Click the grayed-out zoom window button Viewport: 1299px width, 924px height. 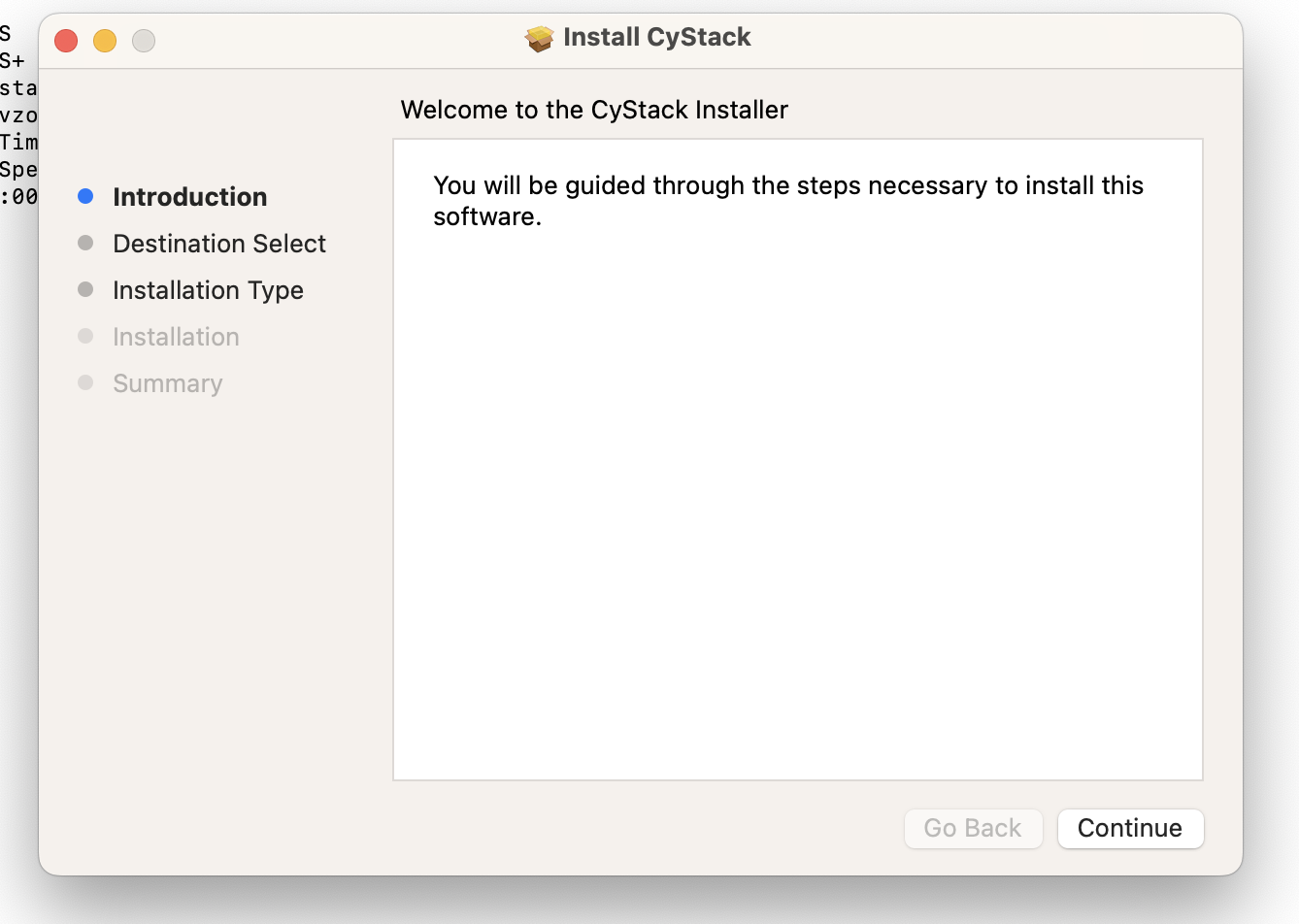[144, 41]
